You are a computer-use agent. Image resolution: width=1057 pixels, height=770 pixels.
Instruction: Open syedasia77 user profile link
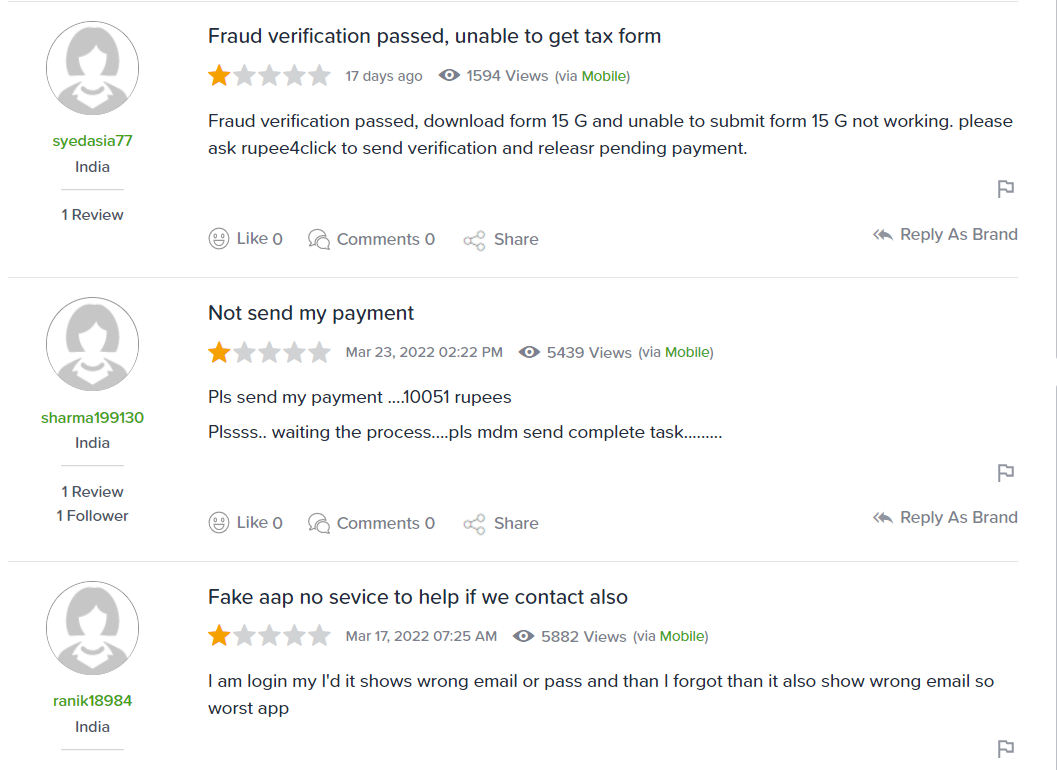click(x=92, y=141)
